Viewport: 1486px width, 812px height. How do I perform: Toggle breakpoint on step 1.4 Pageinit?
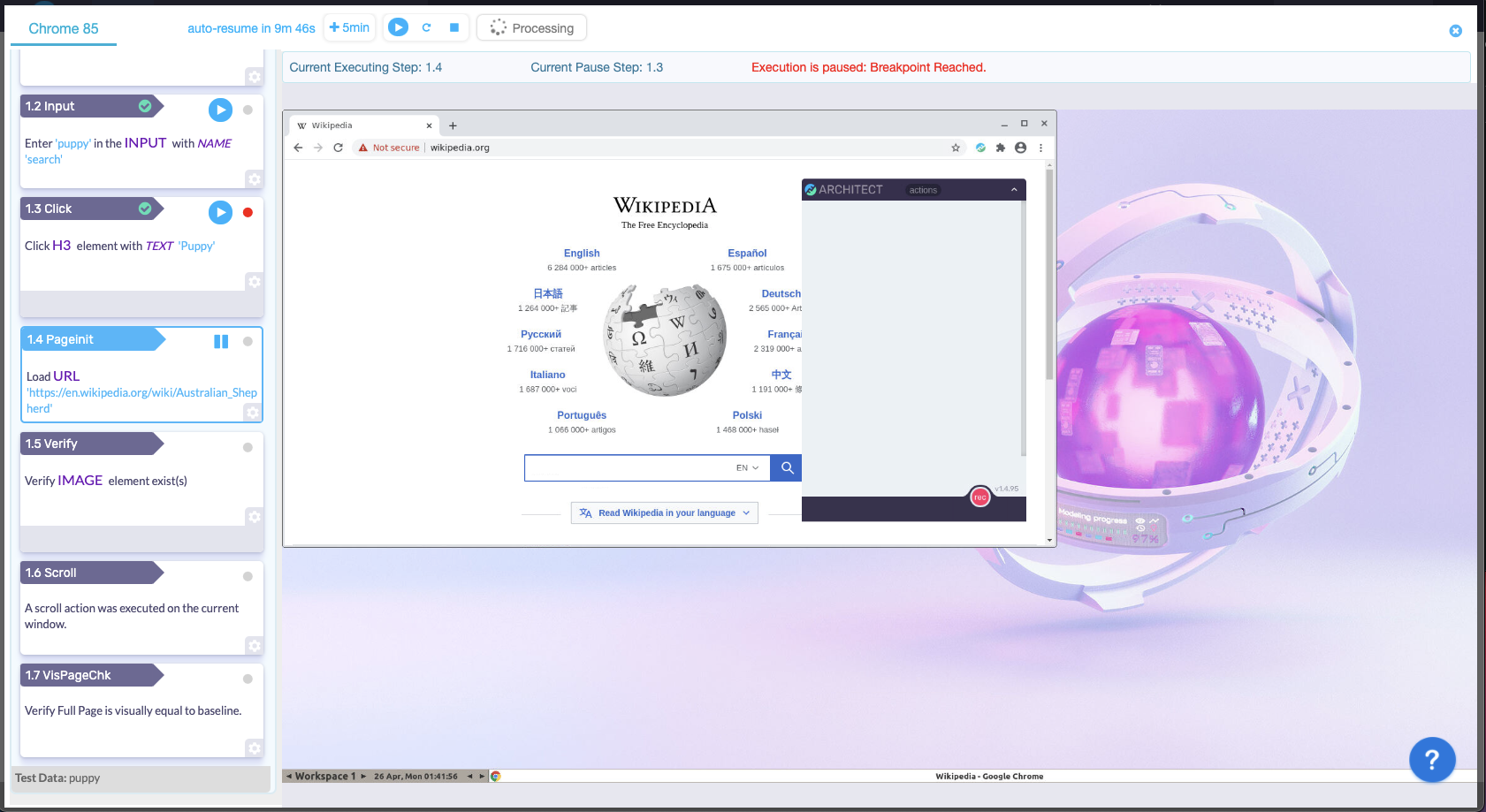pyautogui.click(x=248, y=341)
